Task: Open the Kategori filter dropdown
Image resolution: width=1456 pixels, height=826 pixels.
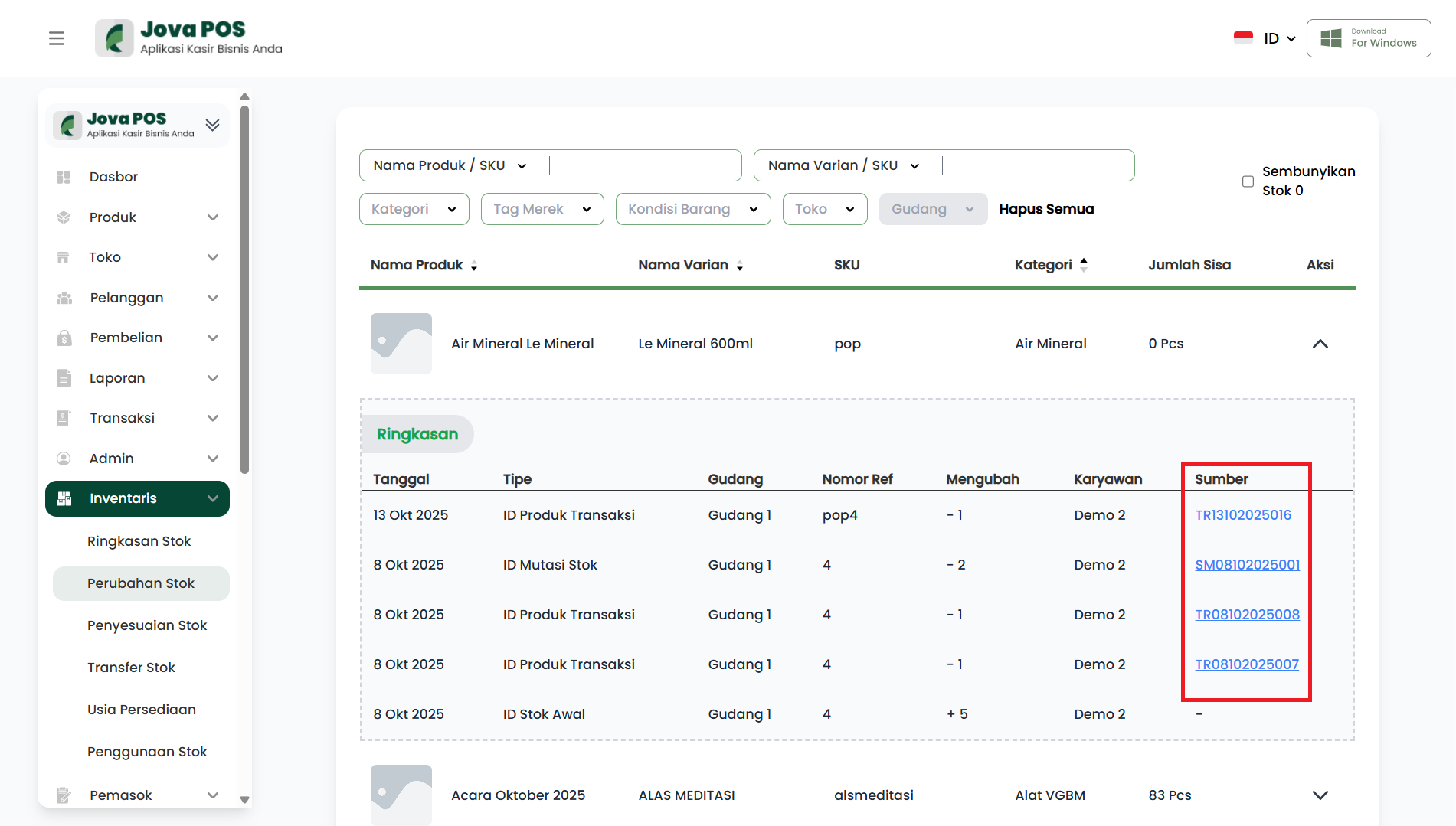Action: [x=414, y=209]
